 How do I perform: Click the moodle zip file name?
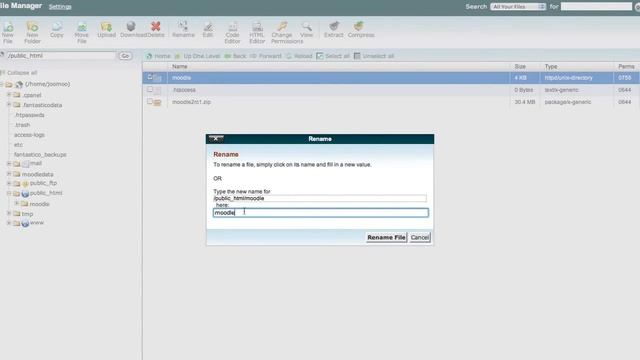(191, 102)
